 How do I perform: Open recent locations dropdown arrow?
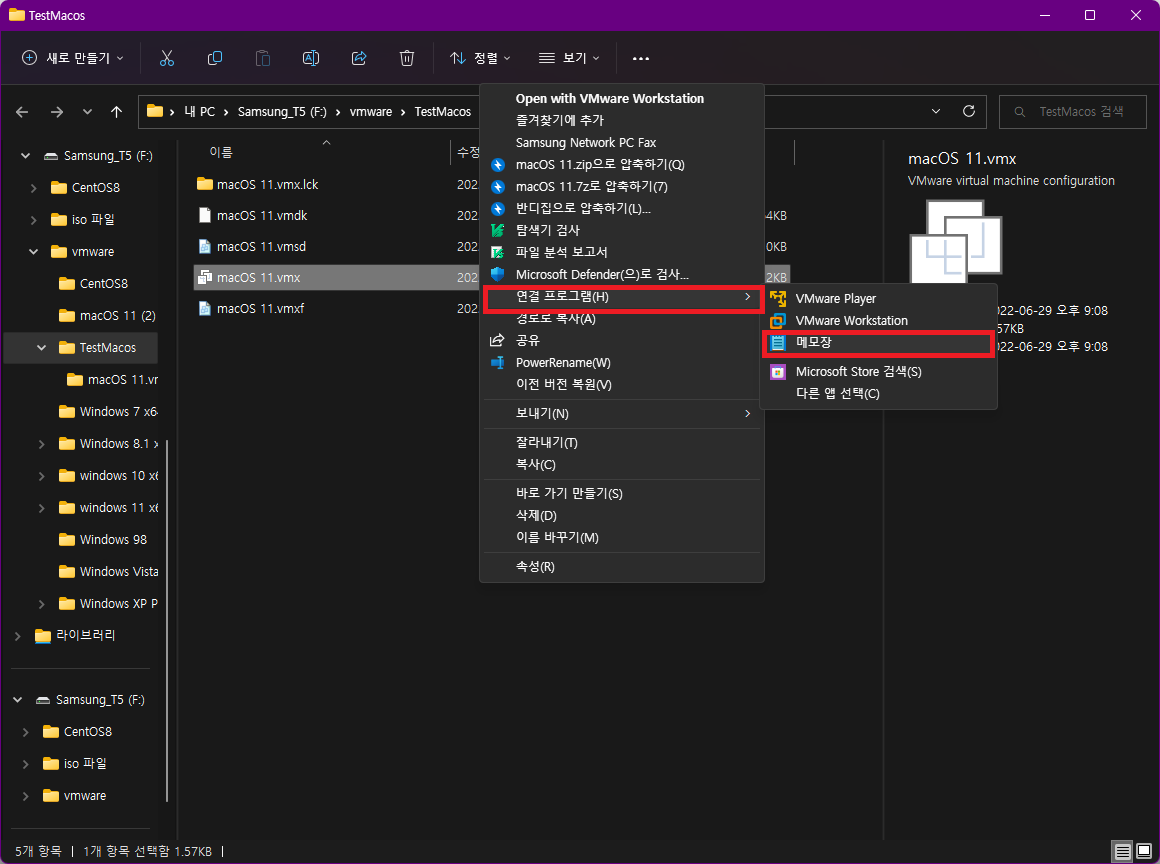[87, 112]
